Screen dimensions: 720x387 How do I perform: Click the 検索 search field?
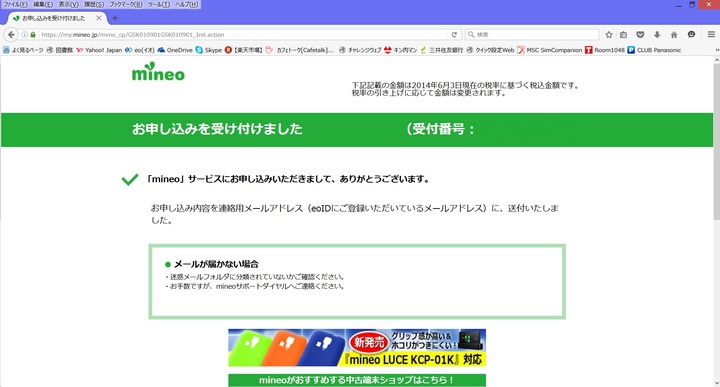532,34
